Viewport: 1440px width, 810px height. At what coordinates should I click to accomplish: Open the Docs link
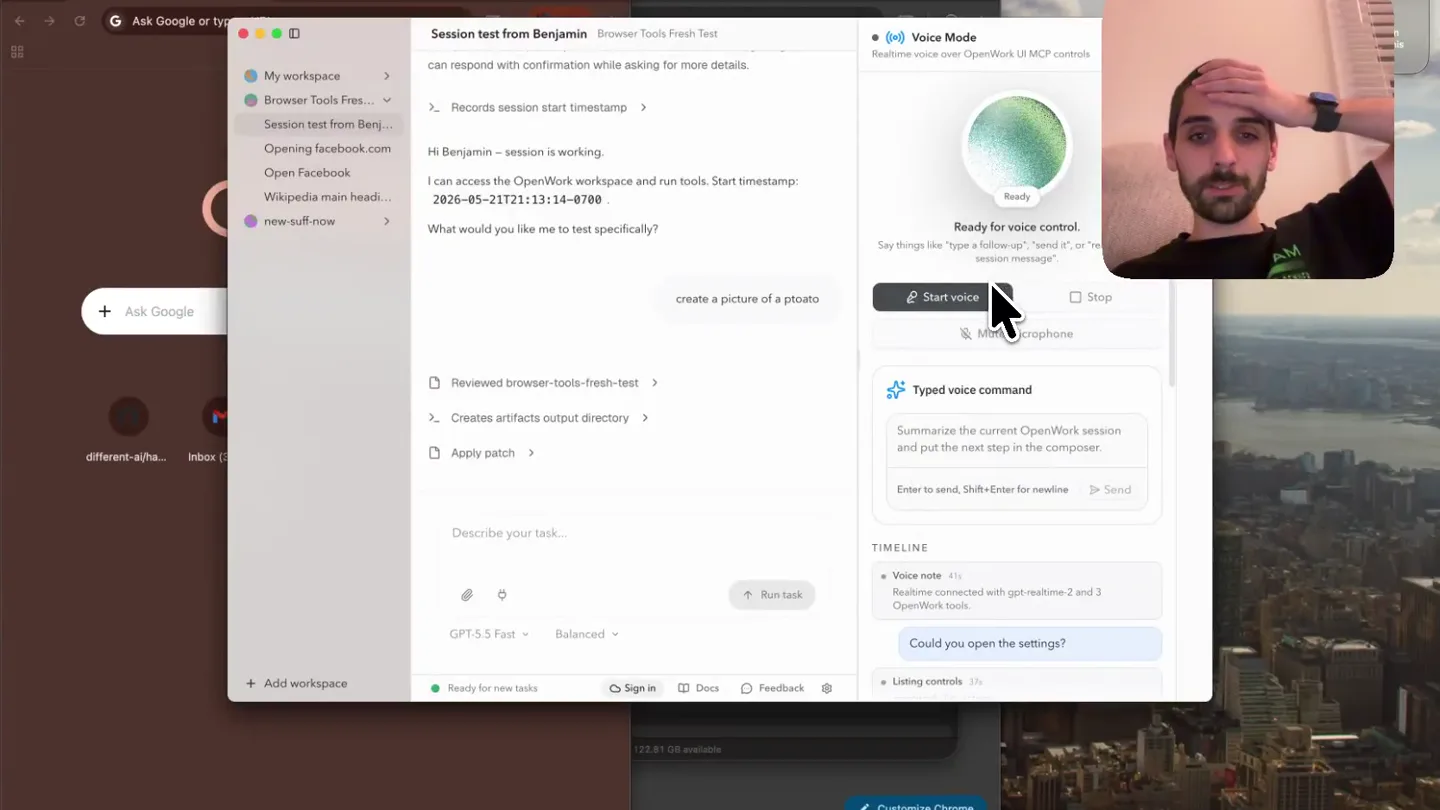coord(698,688)
